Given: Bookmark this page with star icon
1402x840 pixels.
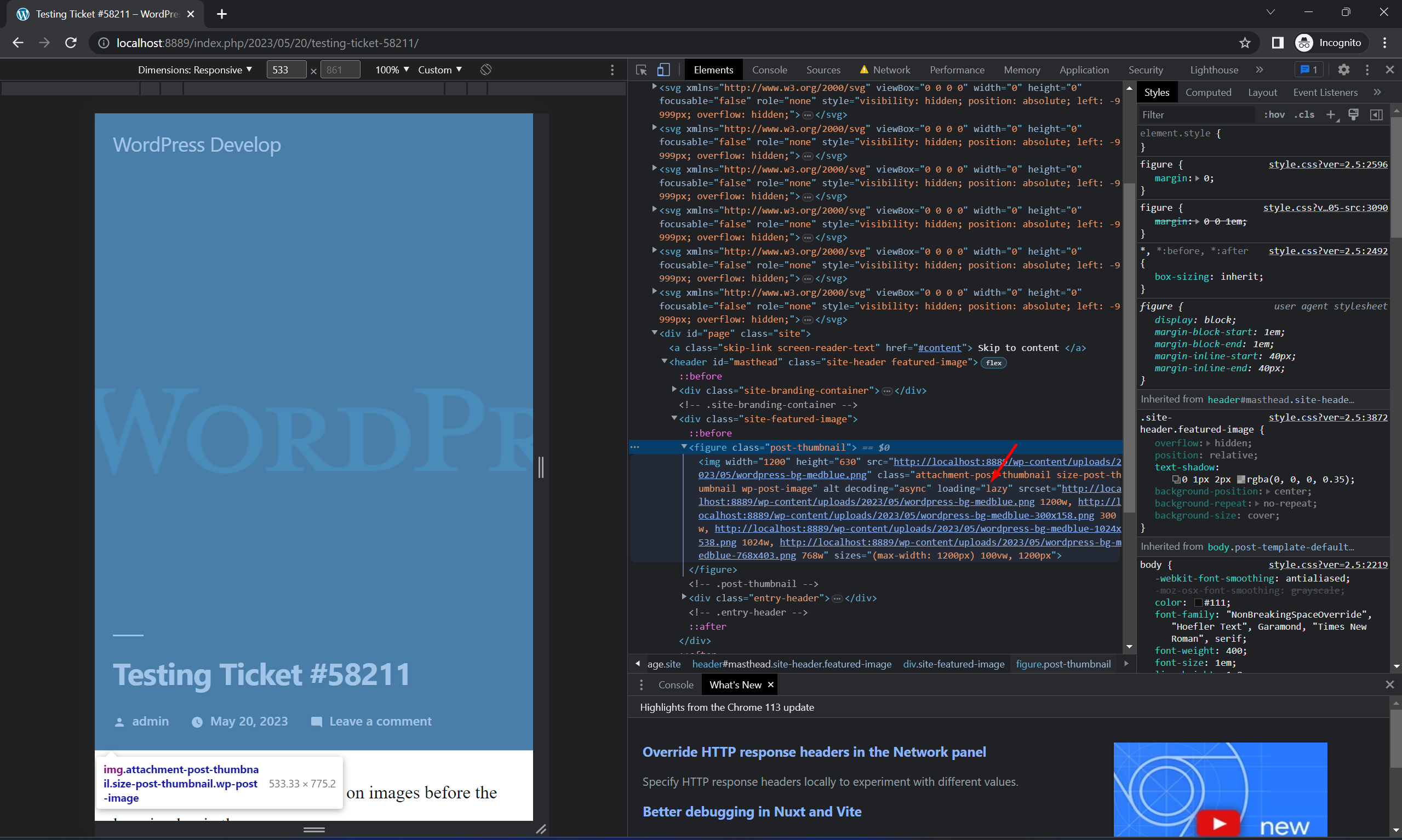Looking at the screenshot, I should tap(1245, 43).
